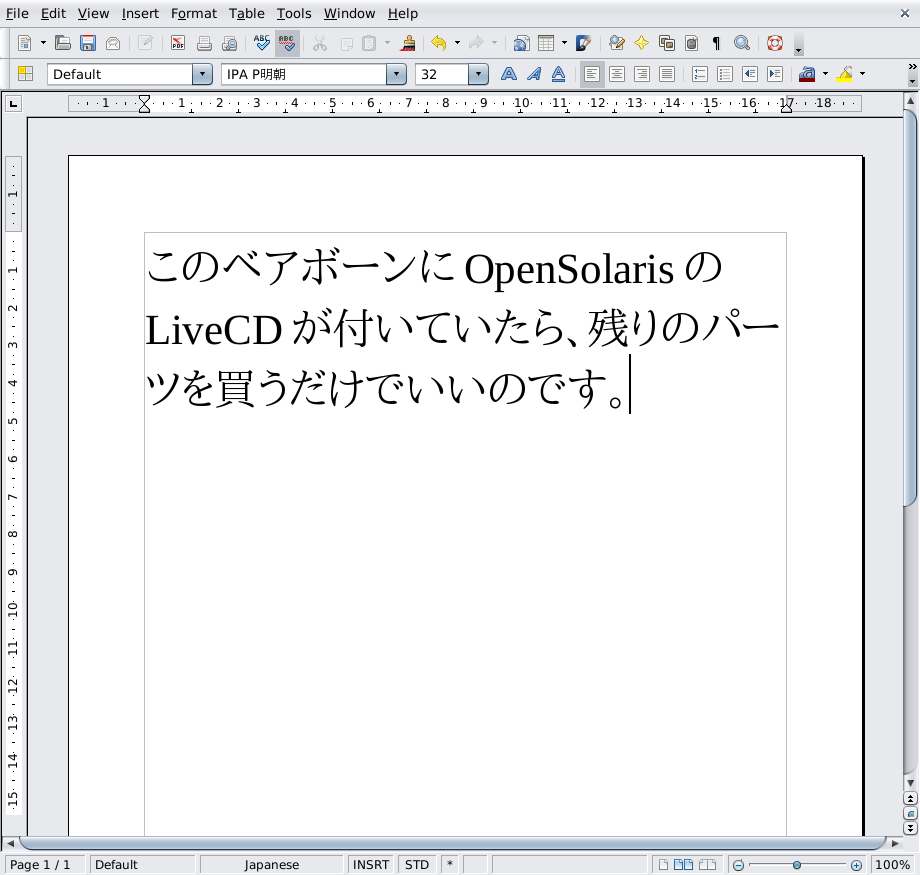The image size is (920, 875).
Task: Create a new document with the New icon
Action: click(x=25, y=43)
